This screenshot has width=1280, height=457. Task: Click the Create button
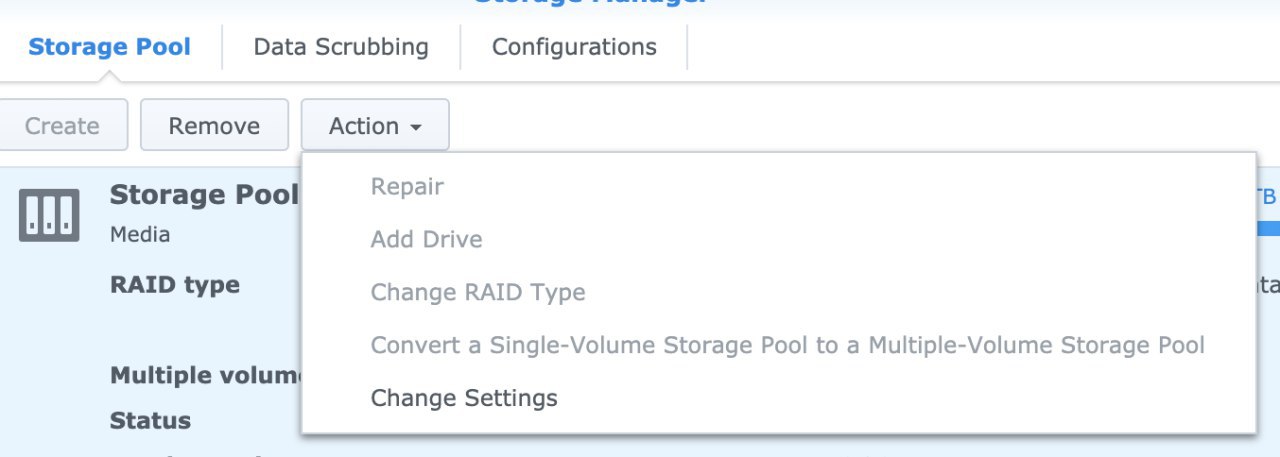pyautogui.click(x=62, y=126)
